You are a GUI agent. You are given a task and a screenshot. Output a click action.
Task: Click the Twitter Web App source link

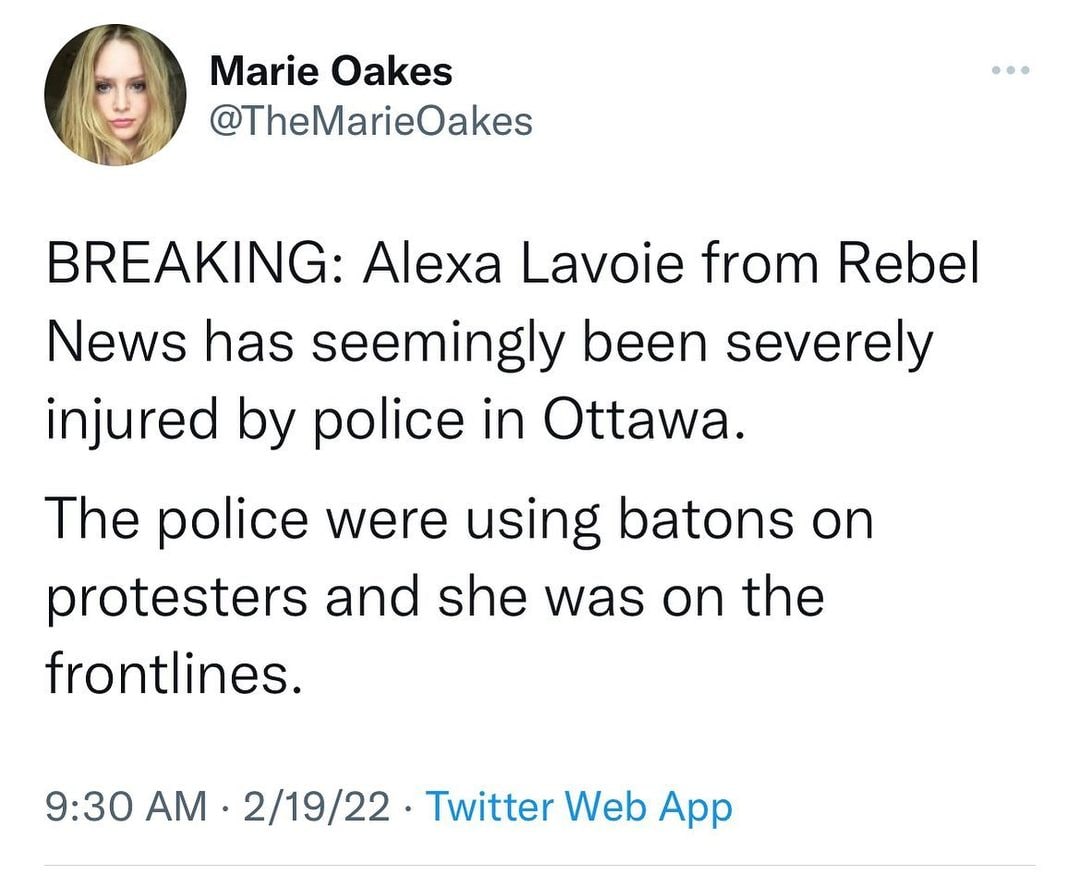(579, 806)
